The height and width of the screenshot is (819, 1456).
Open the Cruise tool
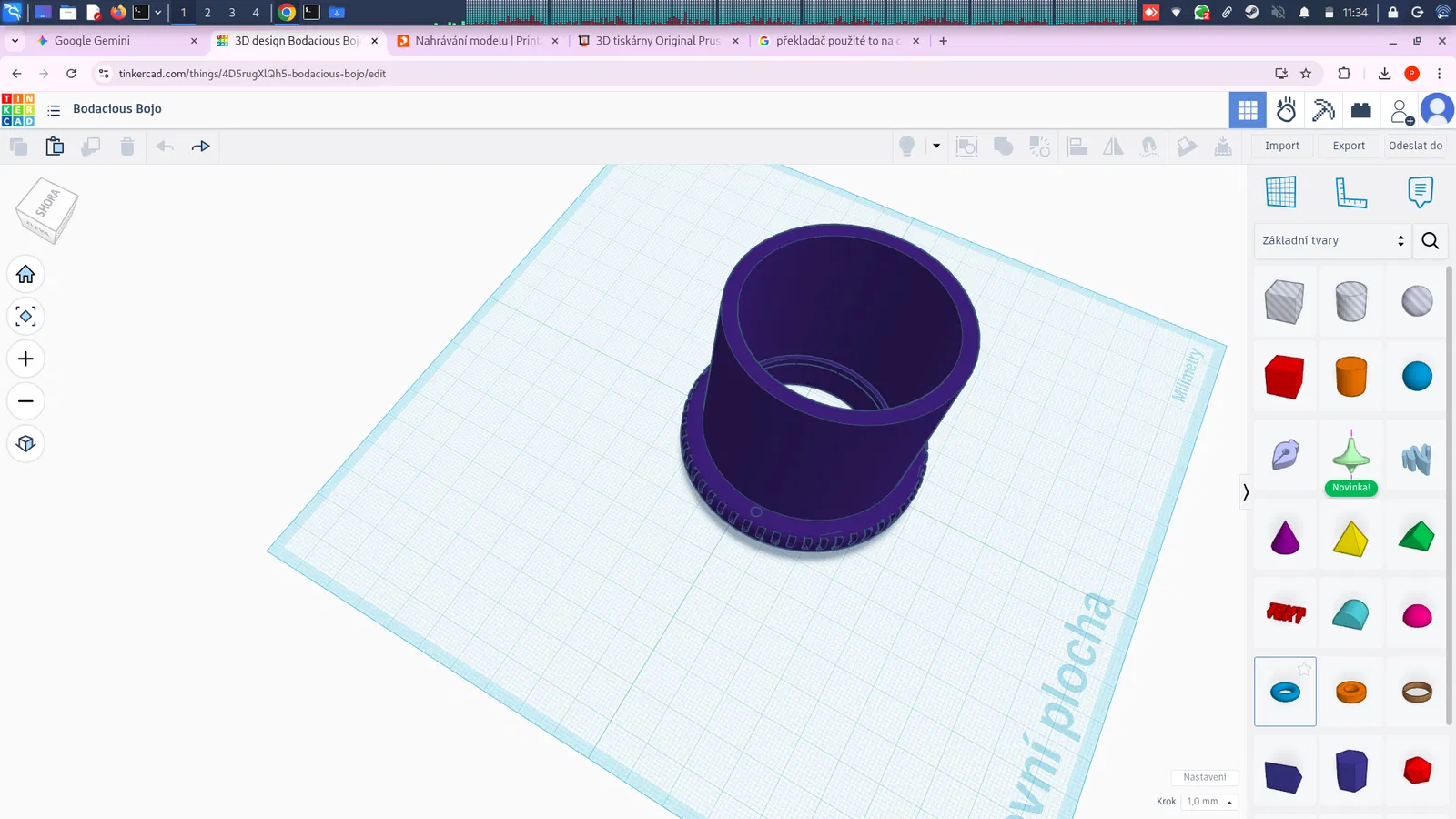pos(1150,147)
